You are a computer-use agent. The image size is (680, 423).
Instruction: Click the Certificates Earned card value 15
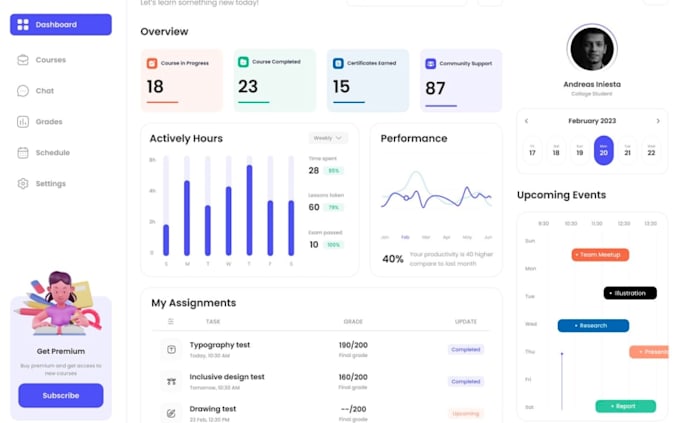click(x=341, y=86)
